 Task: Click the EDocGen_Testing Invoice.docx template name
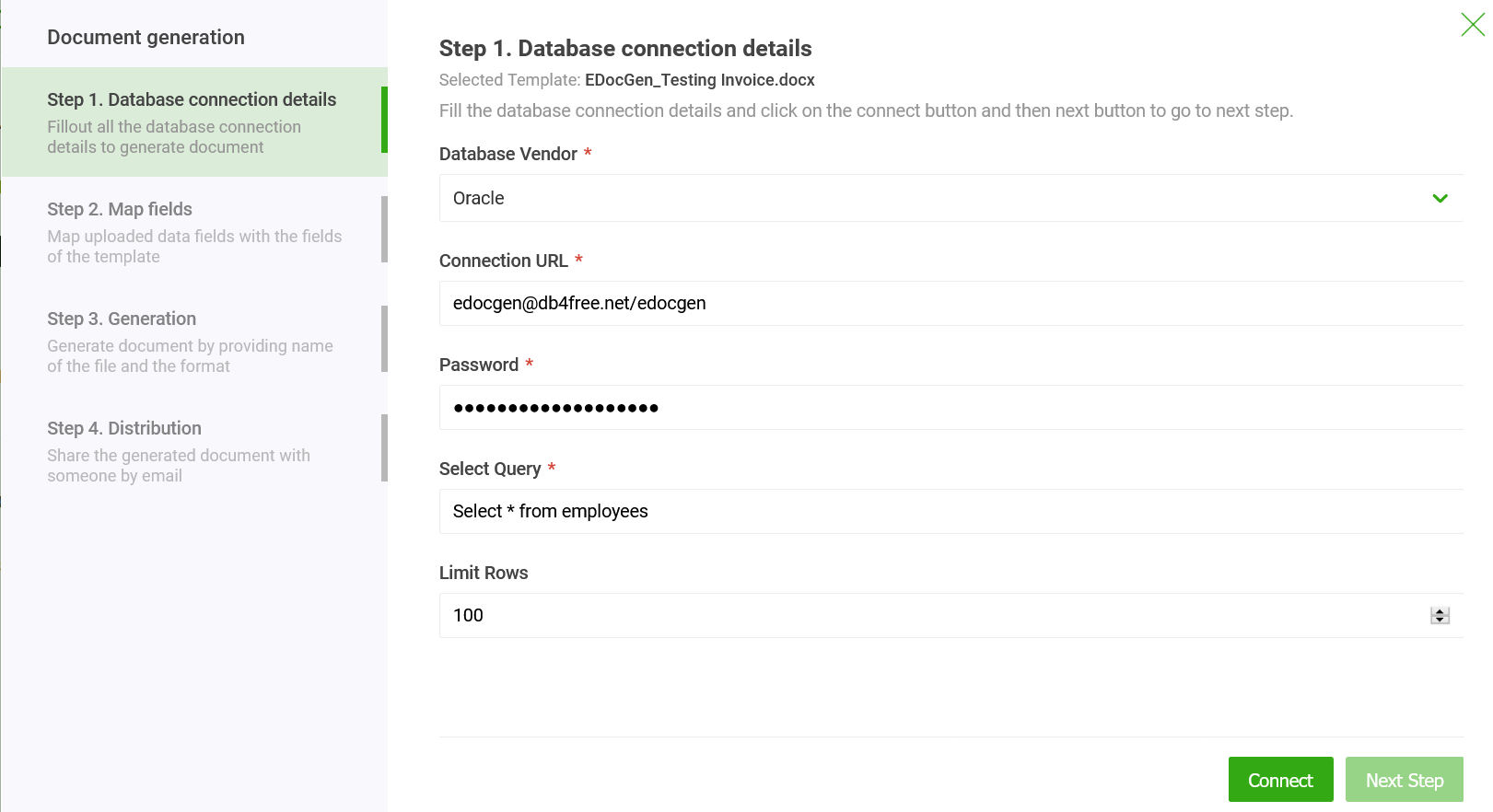pyautogui.click(x=699, y=80)
